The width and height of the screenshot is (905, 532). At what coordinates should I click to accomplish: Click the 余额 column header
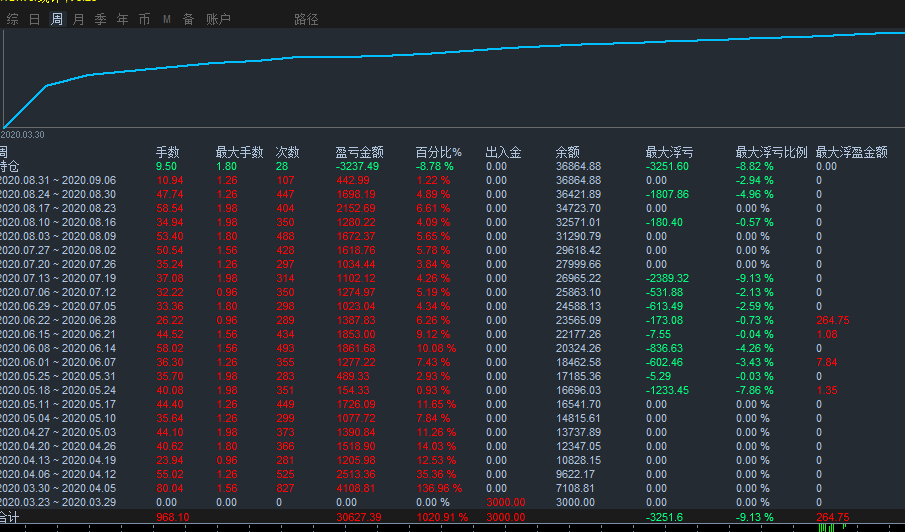coord(567,152)
